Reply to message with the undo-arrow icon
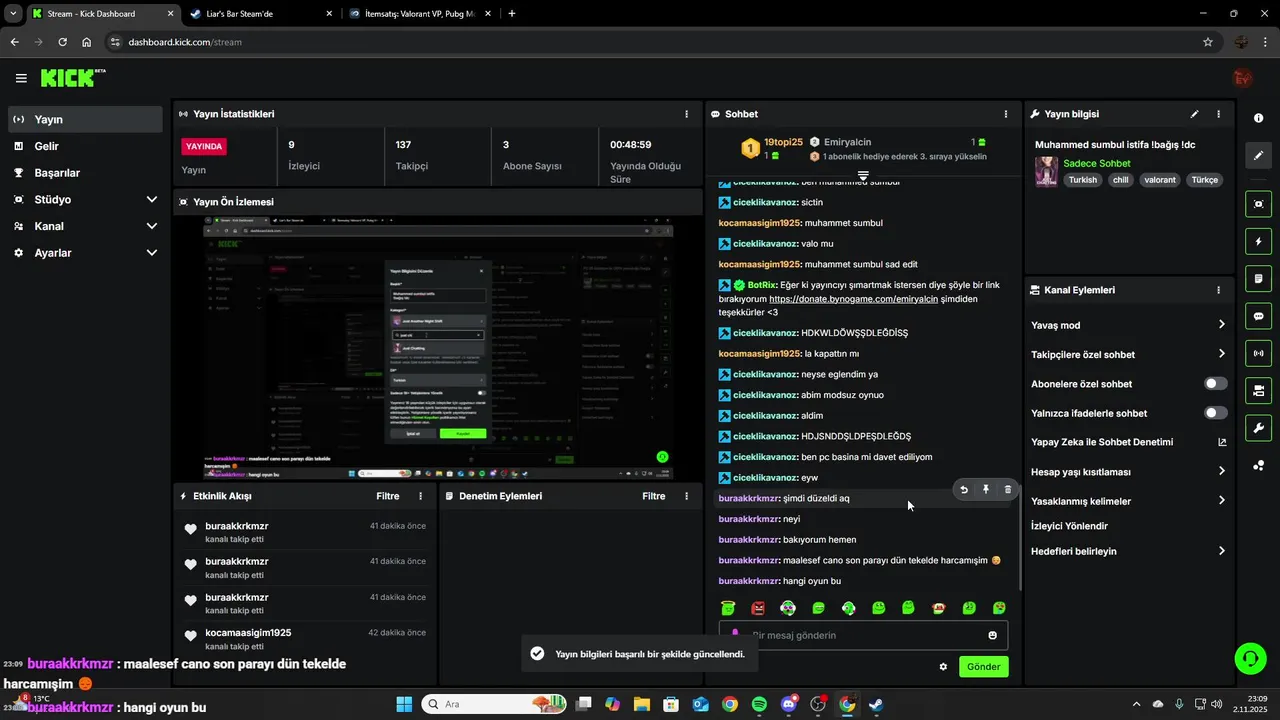The image size is (1280, 720). [x=964, y=490]
